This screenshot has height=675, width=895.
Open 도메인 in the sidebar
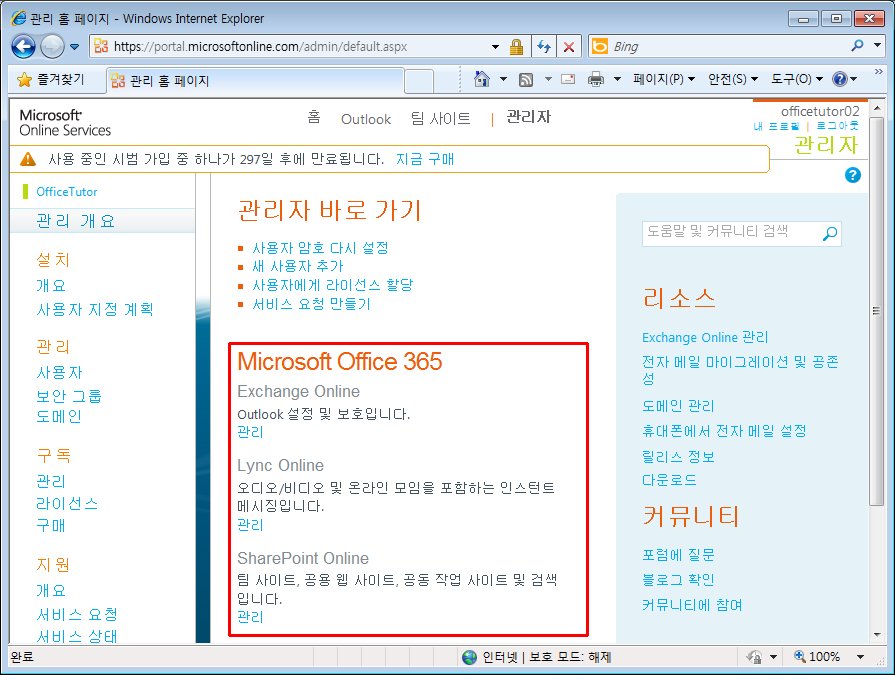click(59, 417)
